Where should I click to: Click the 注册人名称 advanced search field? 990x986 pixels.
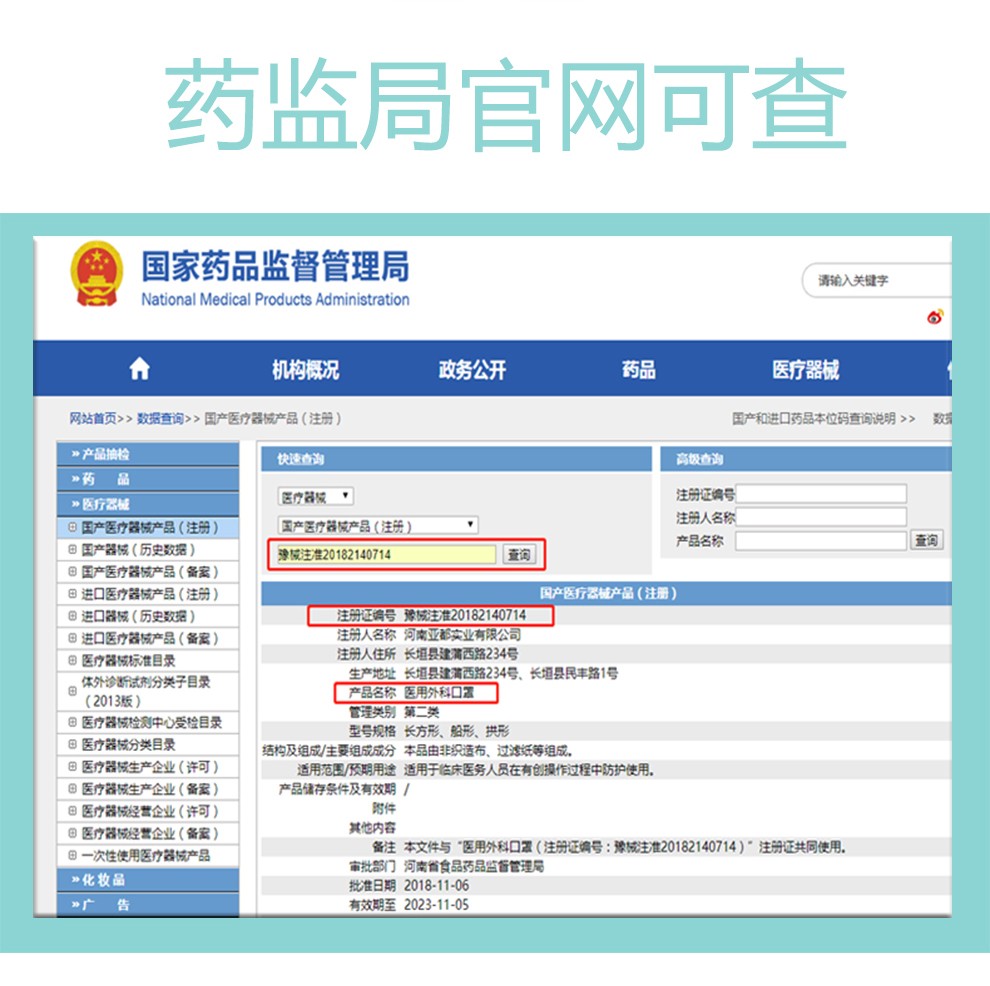(x=821, y=518)
